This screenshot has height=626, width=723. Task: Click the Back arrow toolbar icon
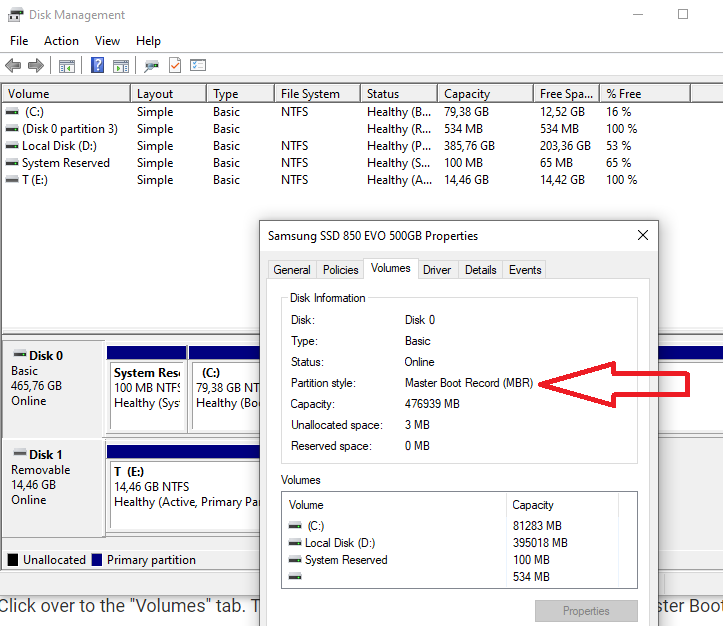(13, 65)
